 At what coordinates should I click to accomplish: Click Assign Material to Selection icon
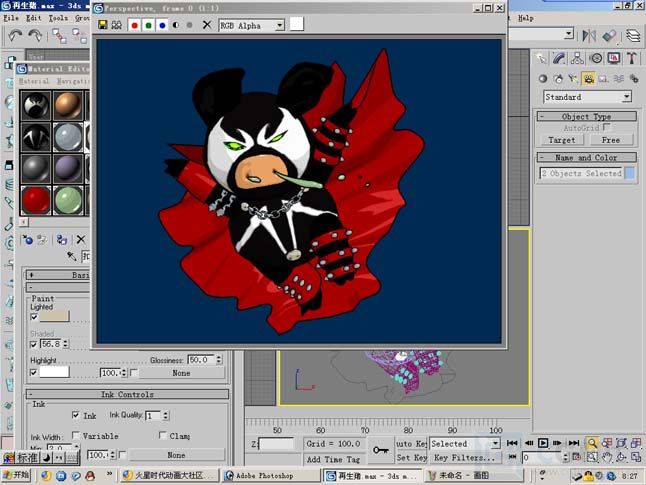[x=62, y=240]
